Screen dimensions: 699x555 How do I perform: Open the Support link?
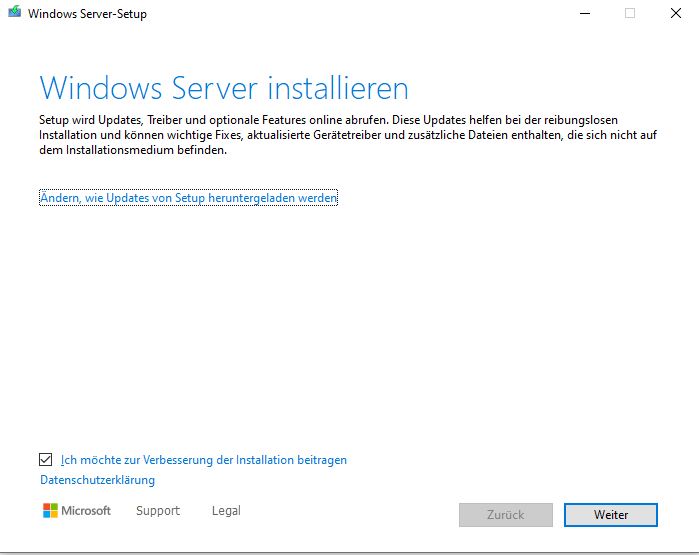(x=158, y=511)
